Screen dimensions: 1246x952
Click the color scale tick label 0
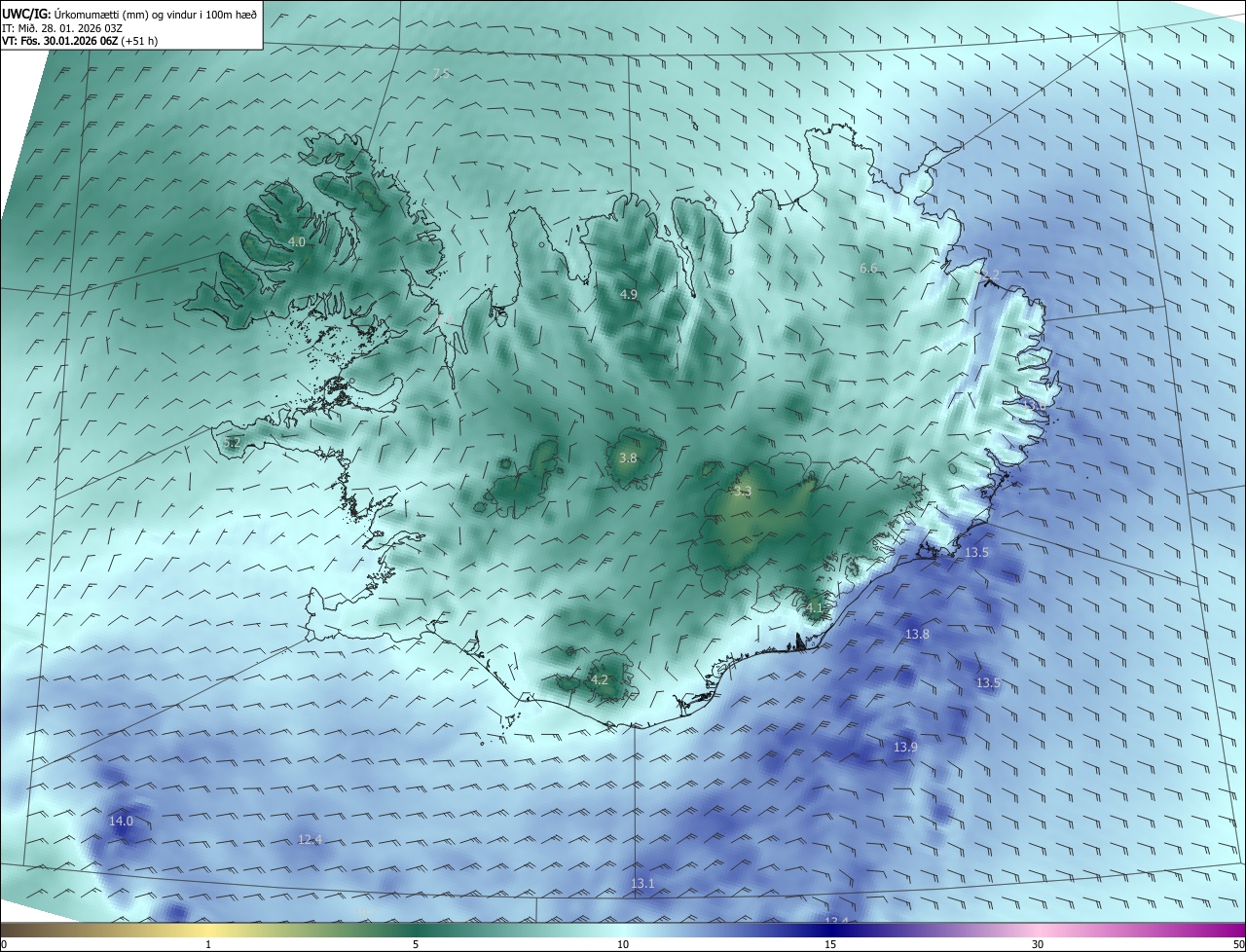coord(4,944)
